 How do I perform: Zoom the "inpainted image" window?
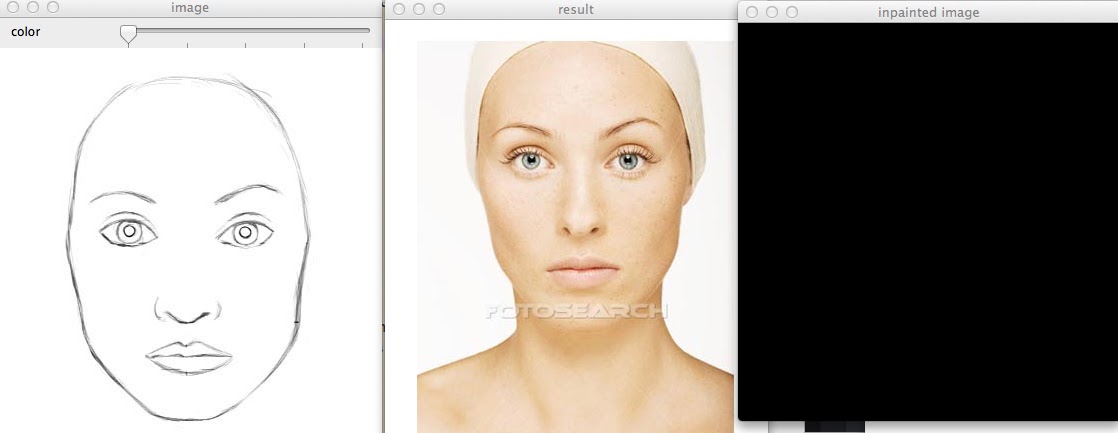tap(791, 12)
